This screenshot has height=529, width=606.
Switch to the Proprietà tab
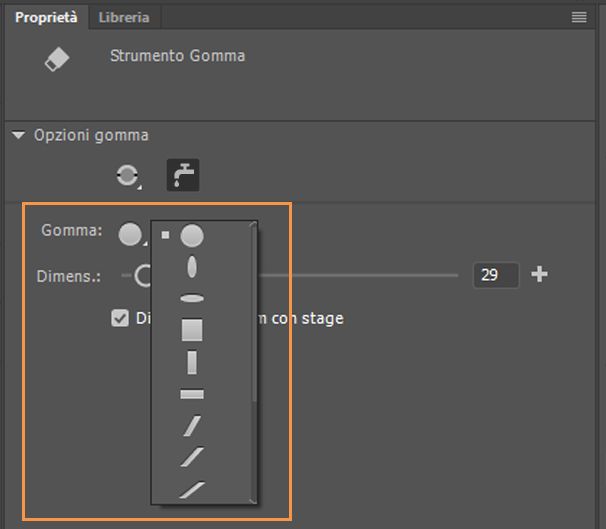46,17
